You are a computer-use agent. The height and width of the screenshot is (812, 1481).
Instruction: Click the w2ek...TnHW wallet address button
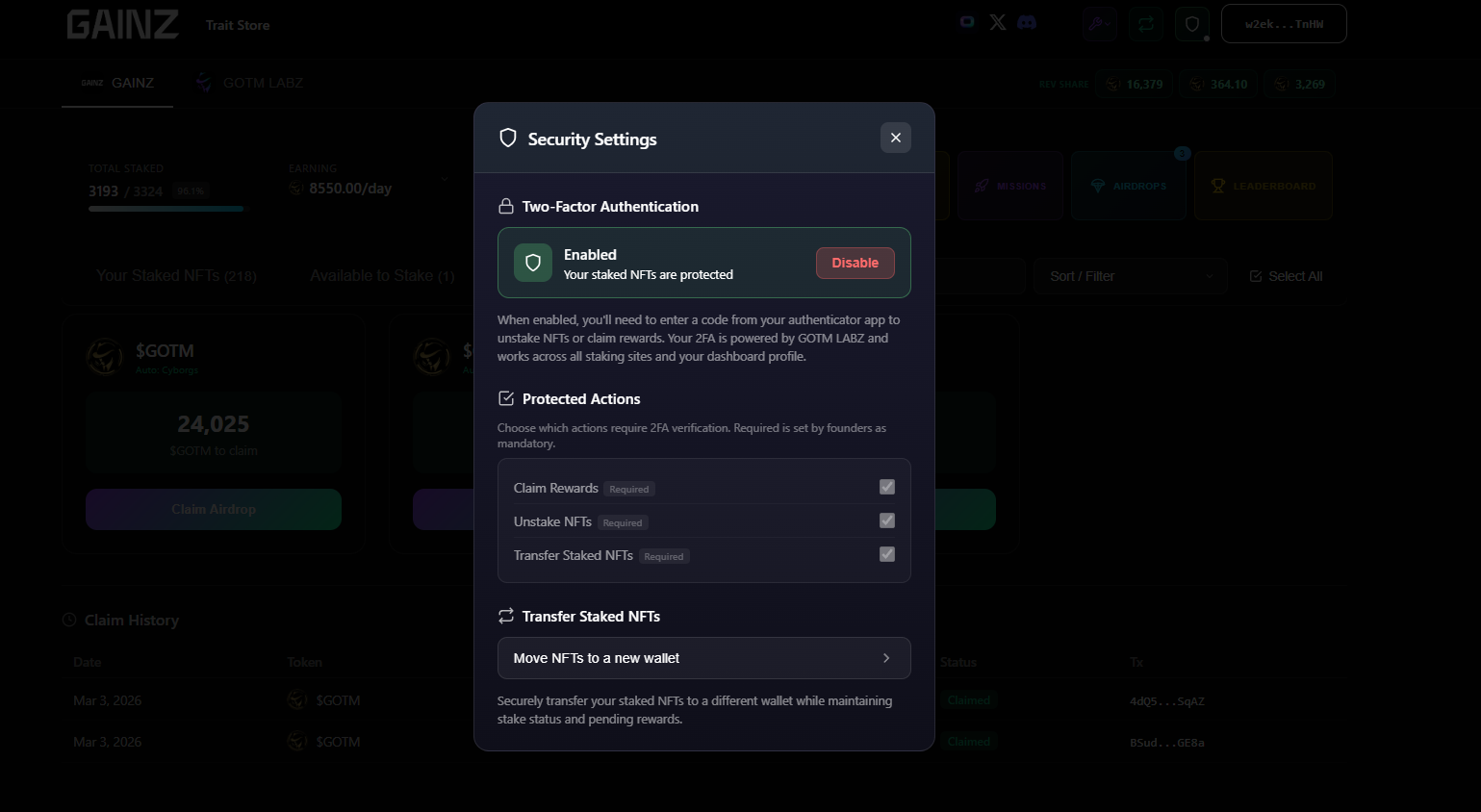(1283, 24)
